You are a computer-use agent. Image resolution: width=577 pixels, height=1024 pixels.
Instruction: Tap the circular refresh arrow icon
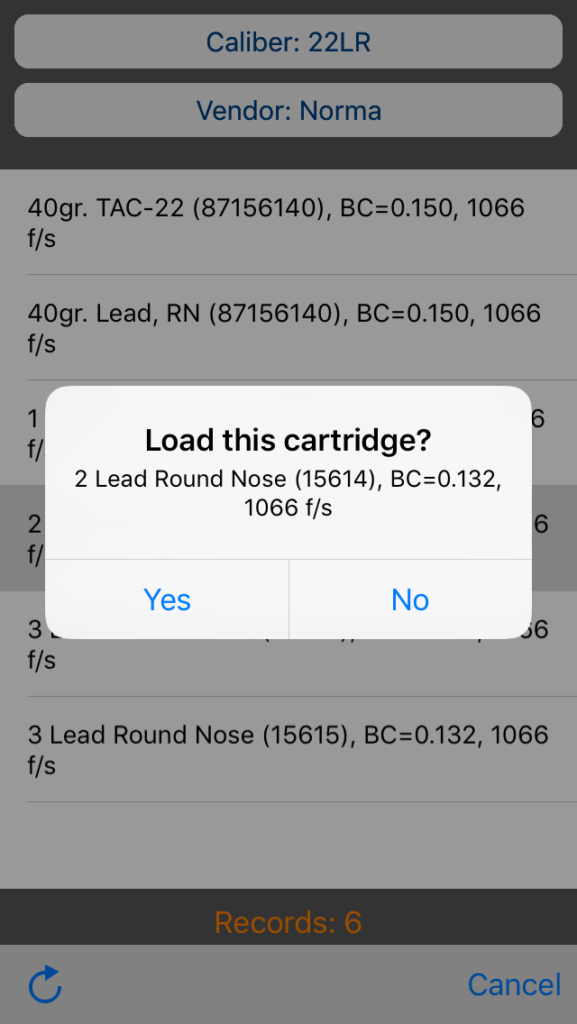(x=45, y=984)
